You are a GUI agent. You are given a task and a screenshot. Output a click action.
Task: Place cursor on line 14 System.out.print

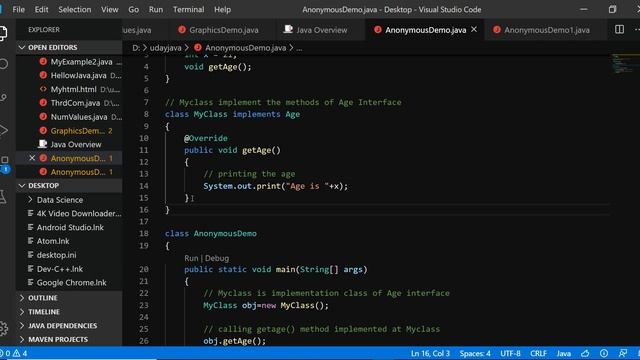coord(276,186)
